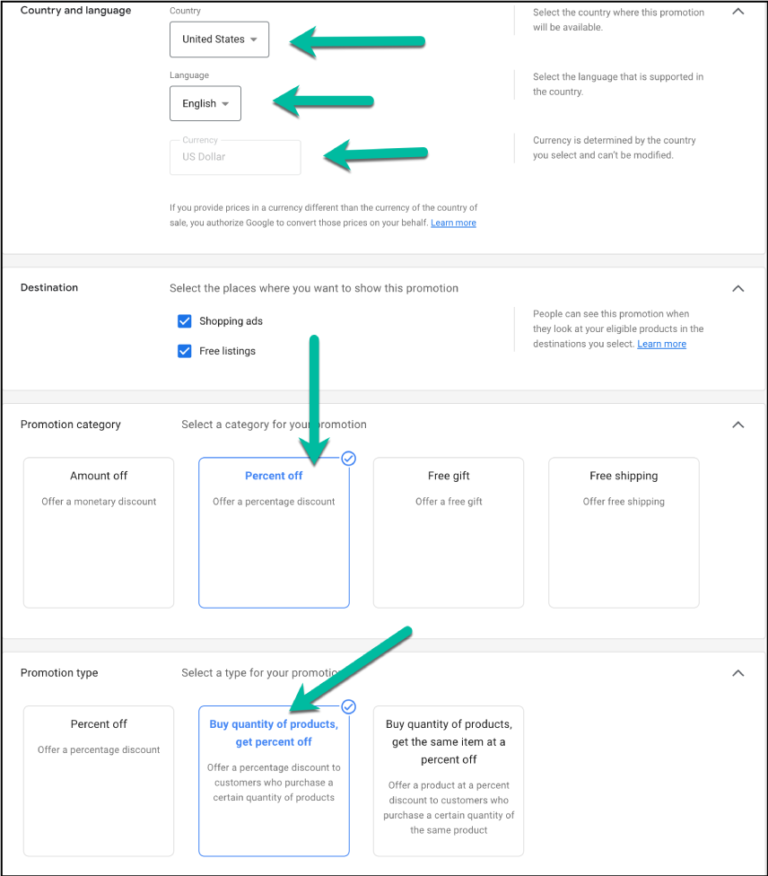
Task: Select the Percent off promotion type
Action: [98, 780]
